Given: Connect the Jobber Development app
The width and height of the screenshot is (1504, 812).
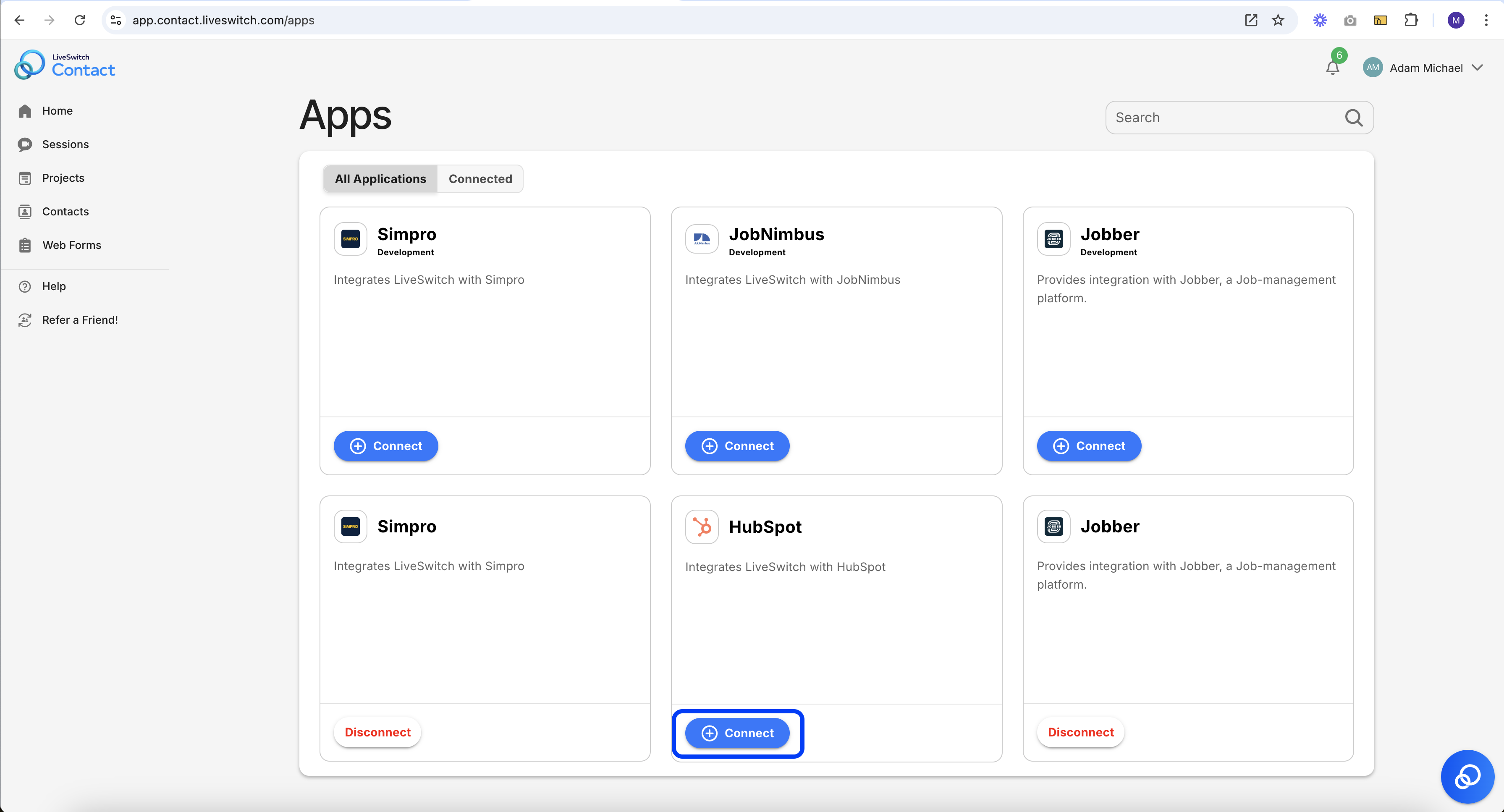Looking at the screenshot, I should (x=1088, y=446).
